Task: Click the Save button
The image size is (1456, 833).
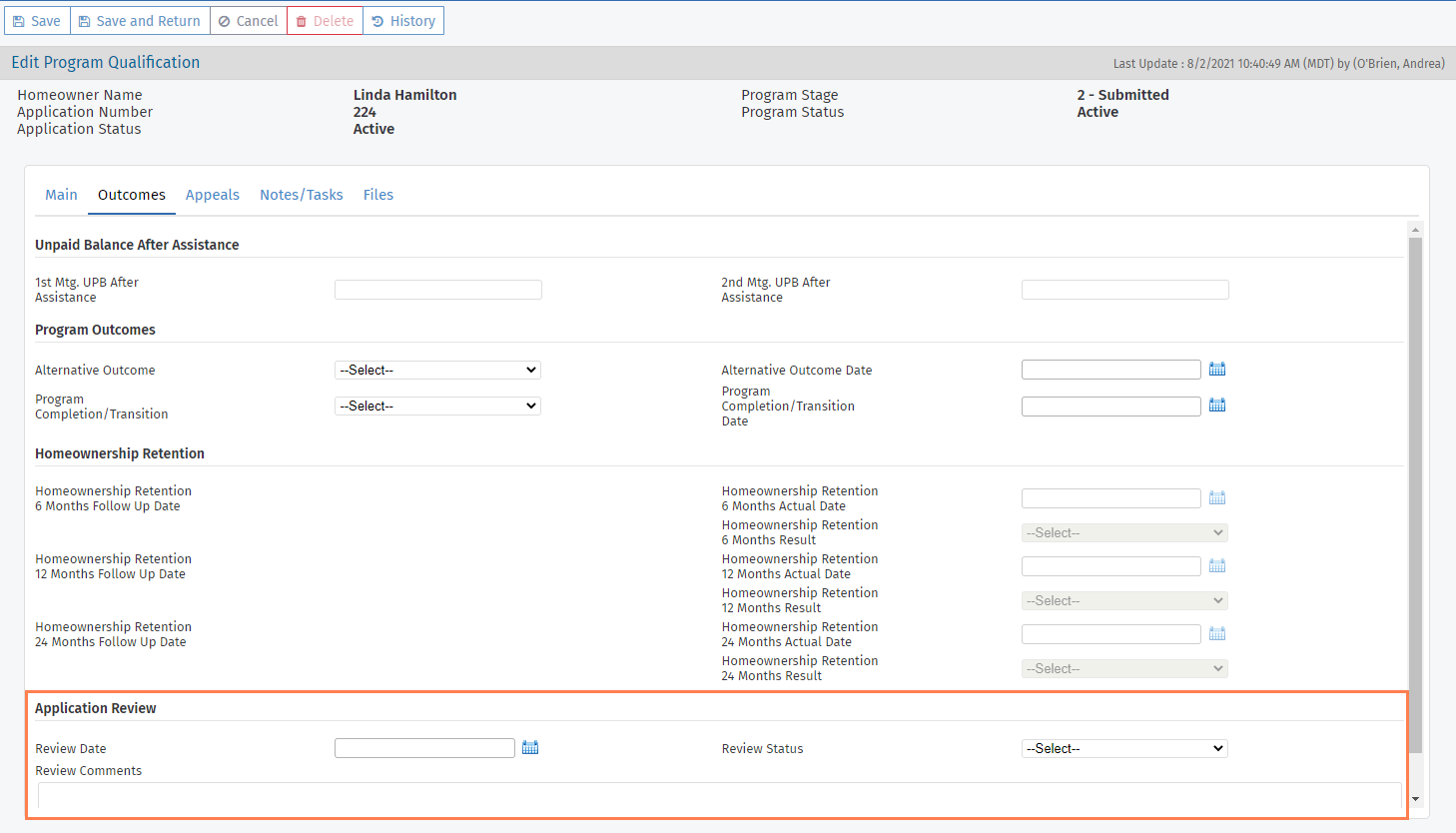Action: click(x=37, y=21)
